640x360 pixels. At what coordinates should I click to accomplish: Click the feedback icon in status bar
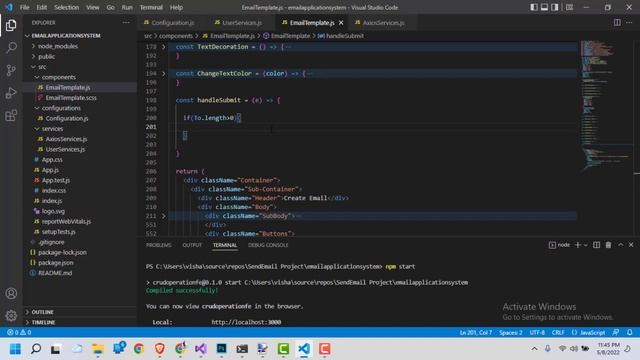coord(616,332)
